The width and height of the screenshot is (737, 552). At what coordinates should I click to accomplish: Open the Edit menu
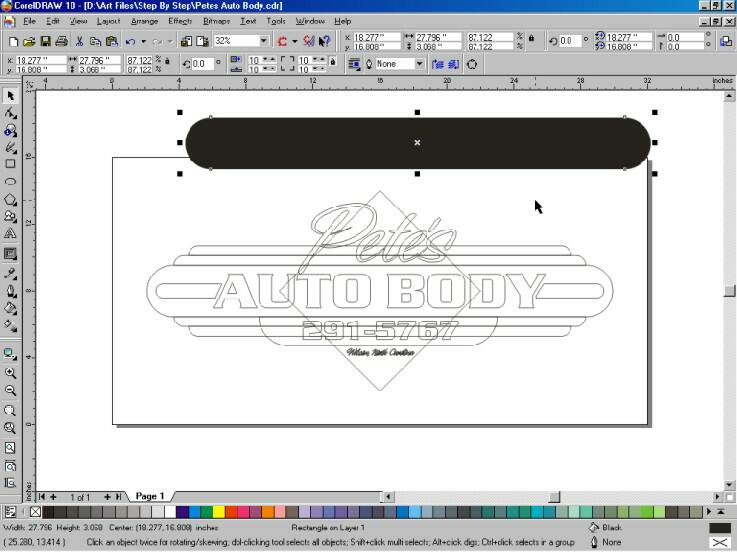pos(53,21)
